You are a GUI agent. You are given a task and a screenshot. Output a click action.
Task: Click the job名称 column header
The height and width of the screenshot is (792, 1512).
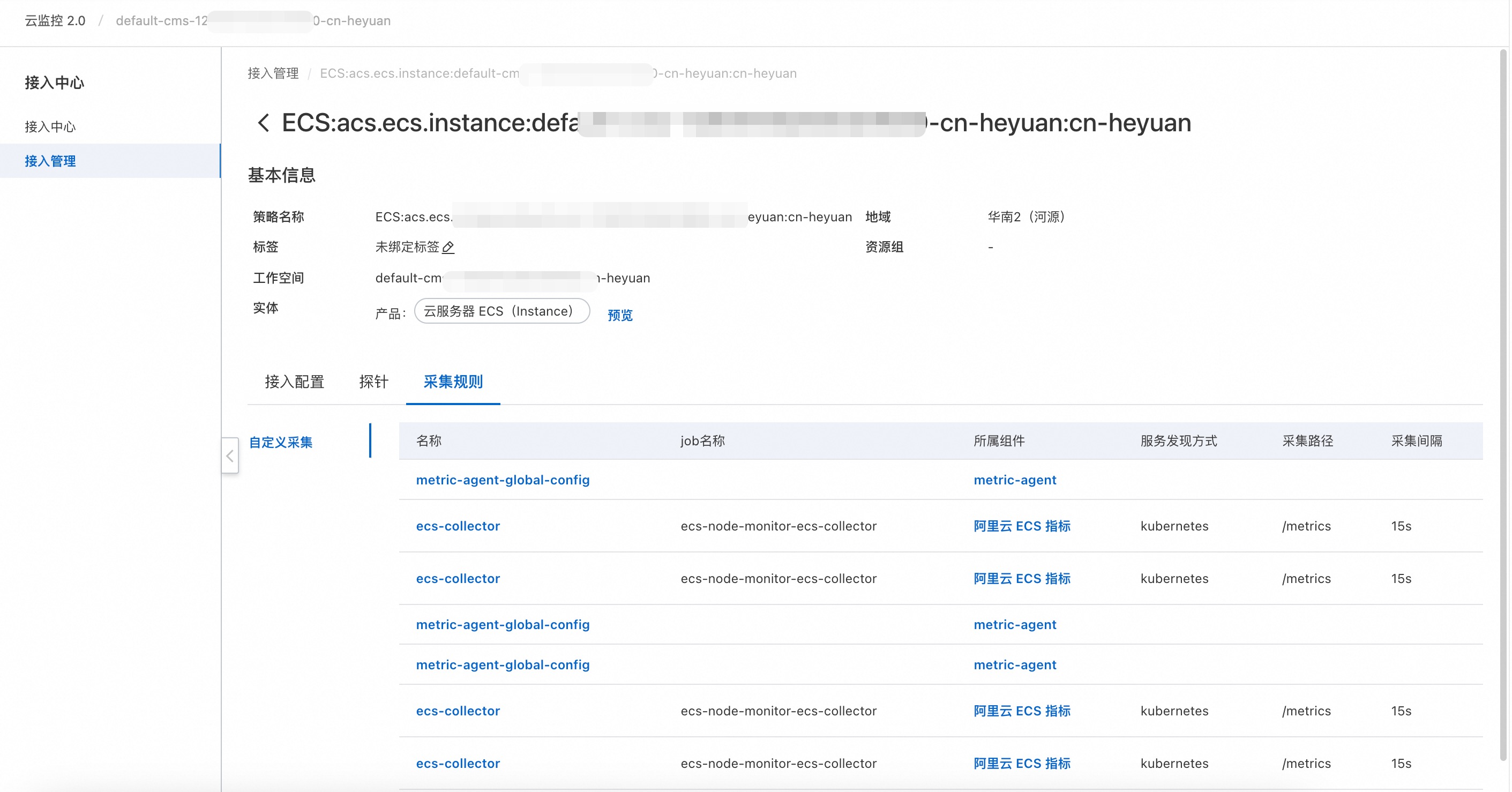702,441
